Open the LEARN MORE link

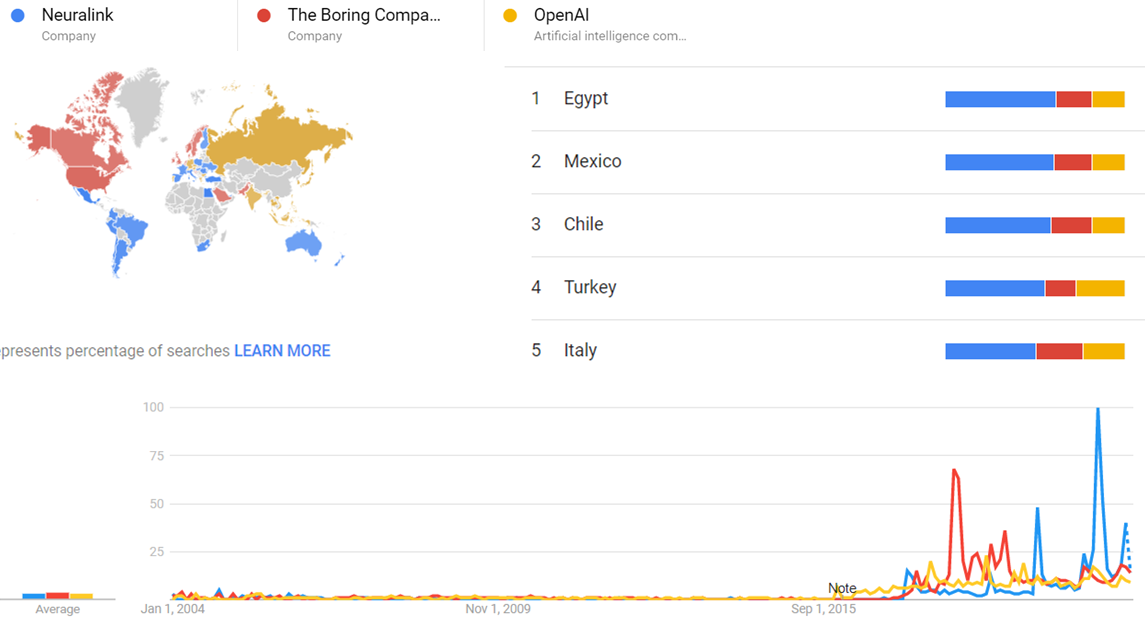tap(282, 351)
